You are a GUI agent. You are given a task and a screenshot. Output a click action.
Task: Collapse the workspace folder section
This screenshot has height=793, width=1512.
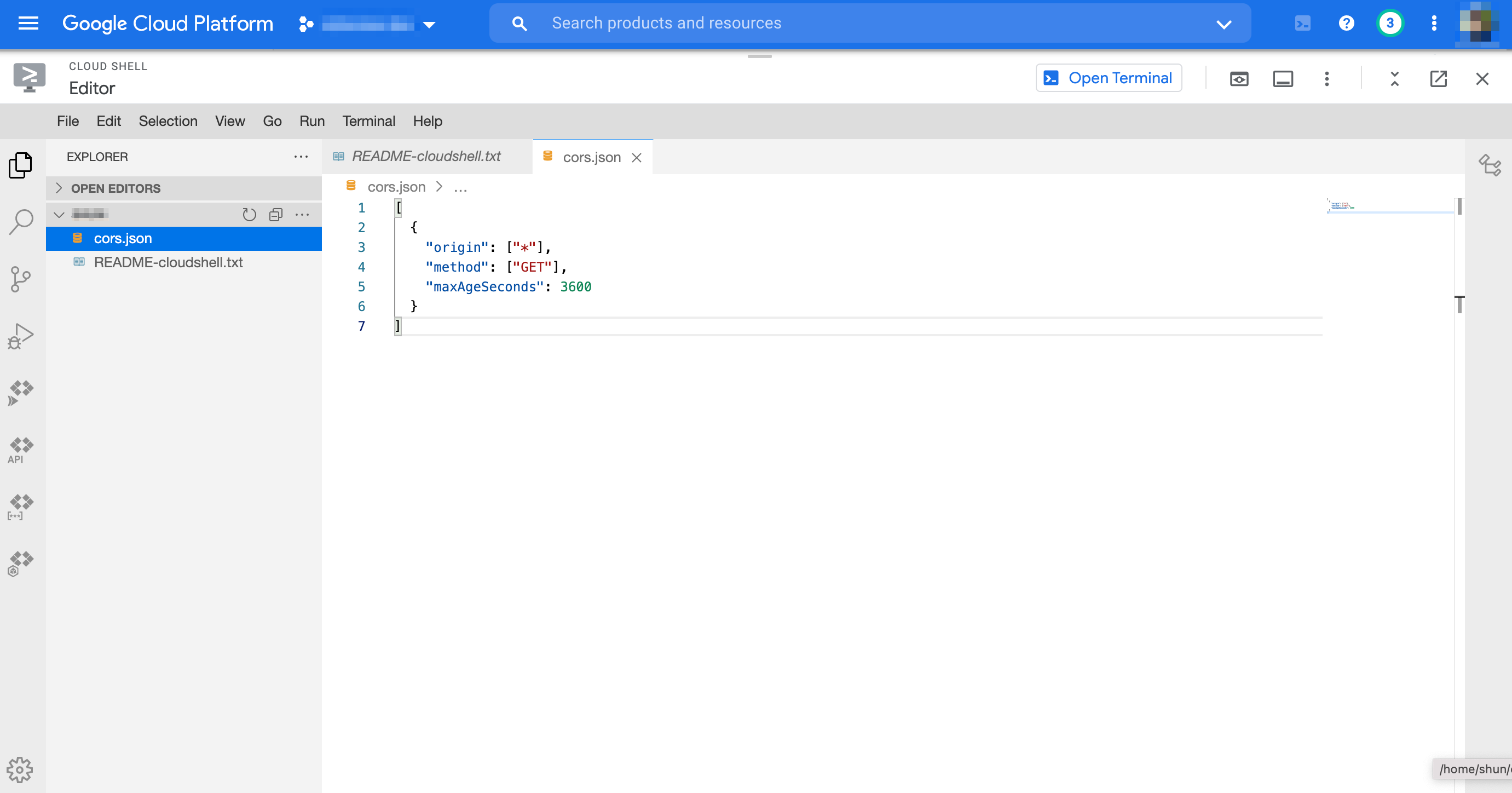coord(59,214)
